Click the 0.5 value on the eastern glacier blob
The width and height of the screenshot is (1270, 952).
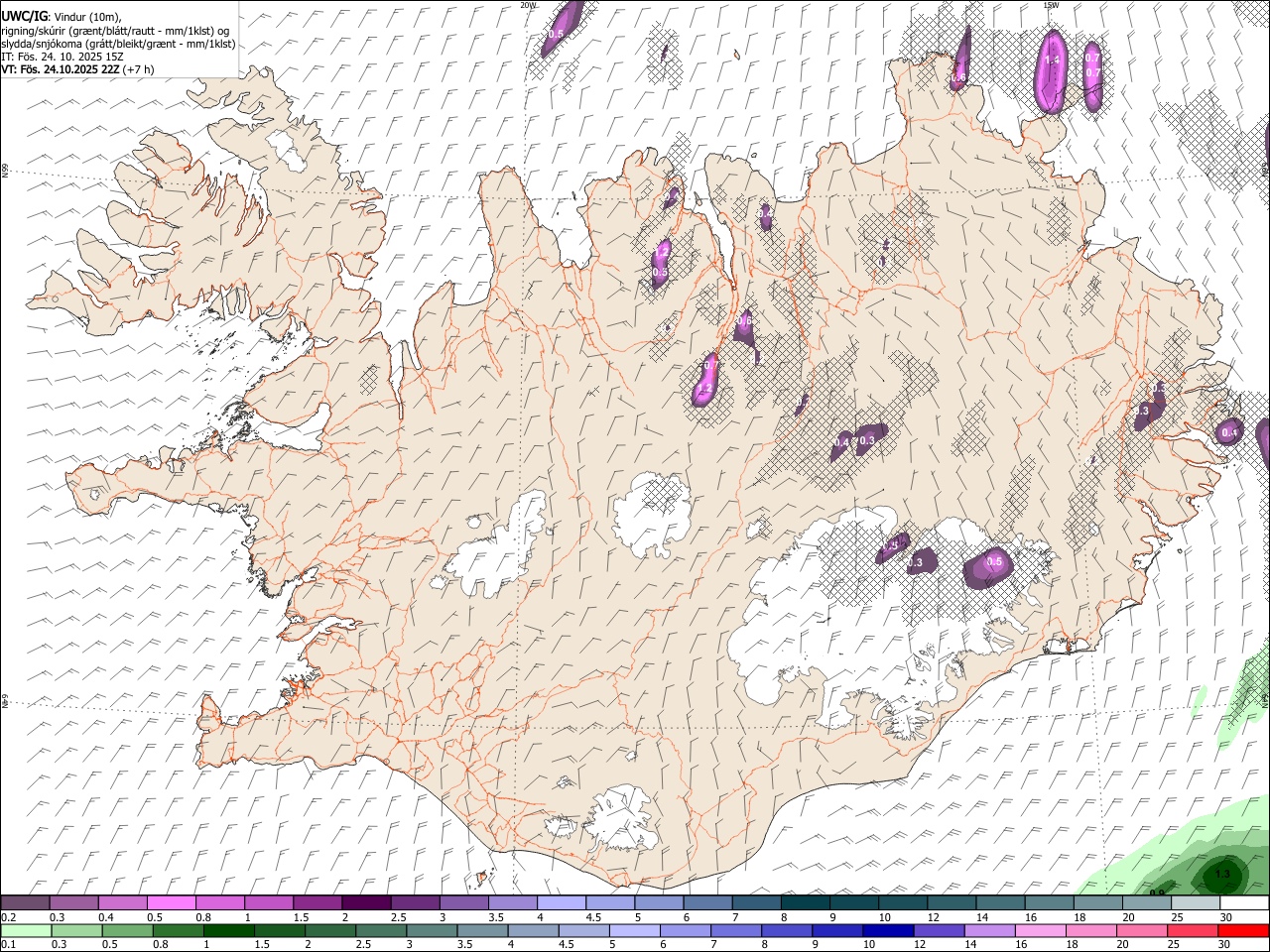[x=994, y=562]
